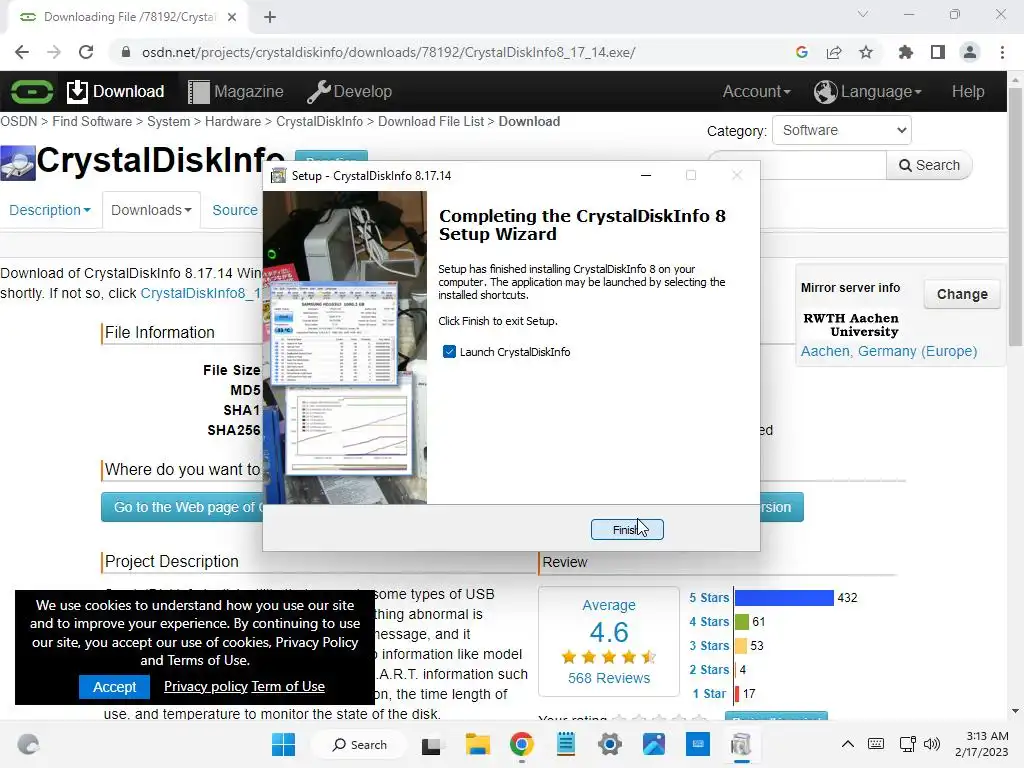Click the address bar URL
The height and width of the screenshot is (768, 1024).
(x=389, y=52)
